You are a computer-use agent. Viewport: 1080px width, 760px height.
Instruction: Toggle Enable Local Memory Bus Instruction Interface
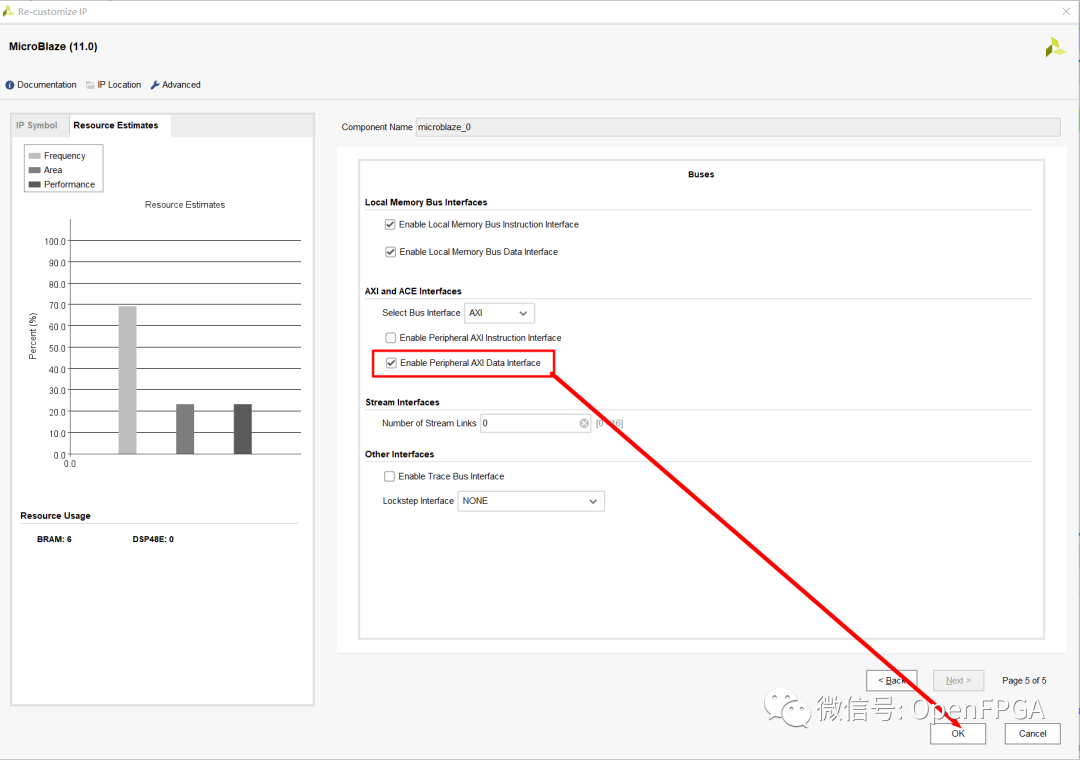tap(391, 225)
